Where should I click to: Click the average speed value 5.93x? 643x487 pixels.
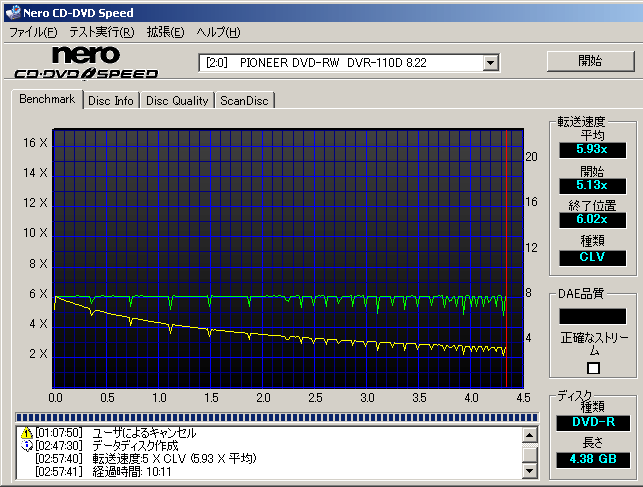pos(592,150)
